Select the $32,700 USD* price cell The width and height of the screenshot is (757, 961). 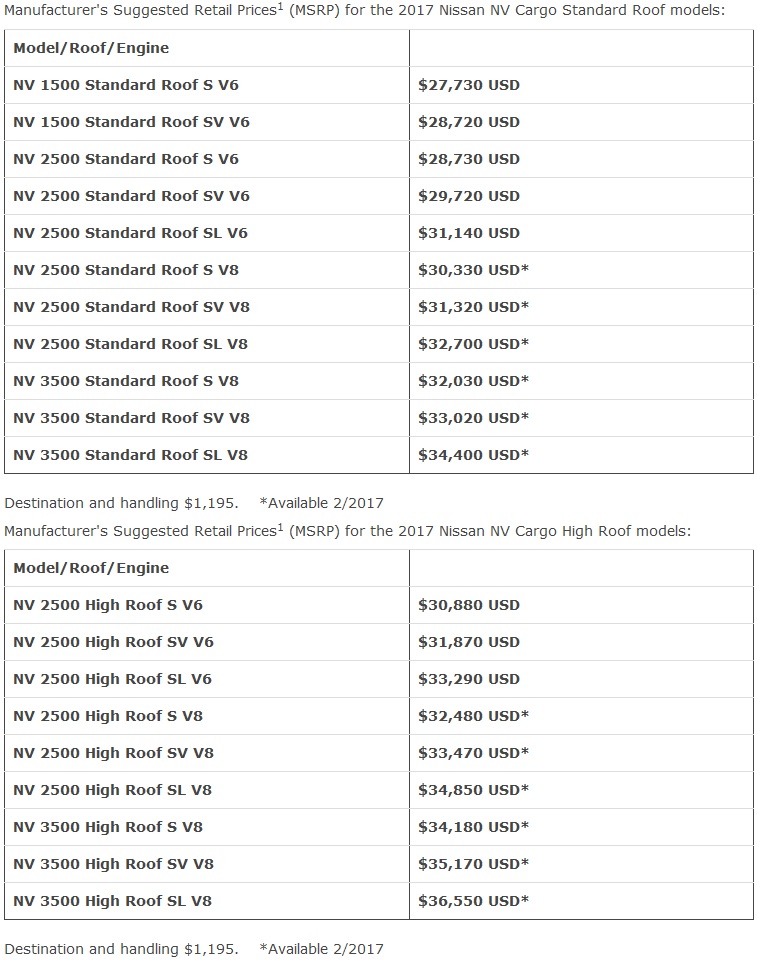click(x=473, y=344)
